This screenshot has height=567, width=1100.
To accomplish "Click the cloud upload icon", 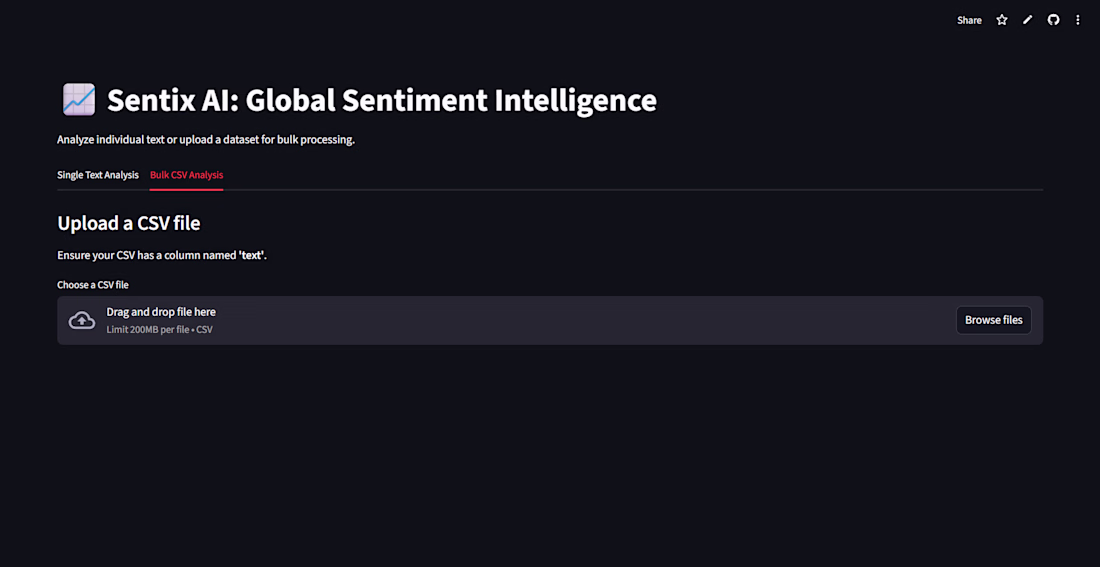I will (x=82, y=320).
